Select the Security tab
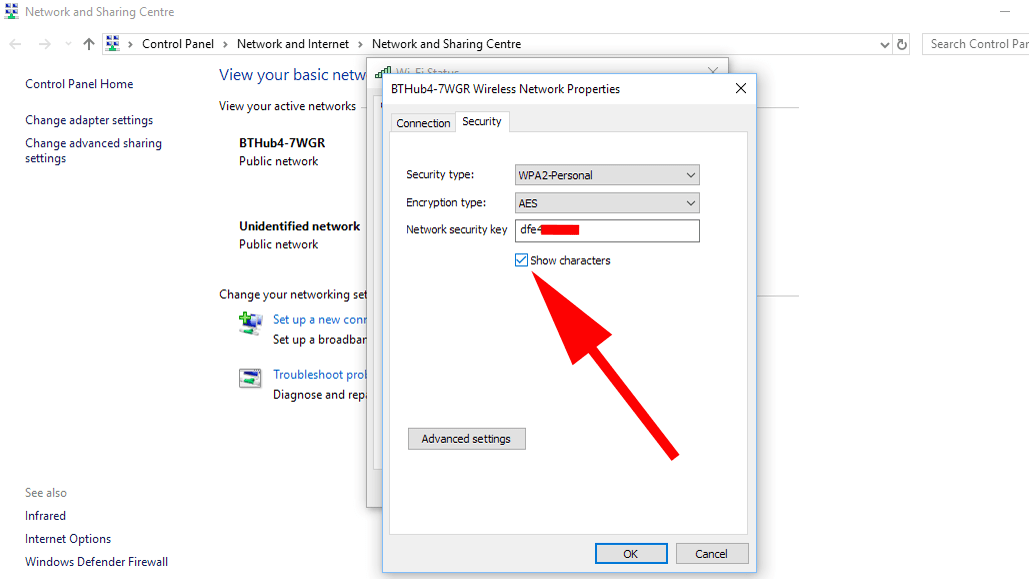Image resolution: width=1029 pixels, height=579 pixels. click(482, 121)
